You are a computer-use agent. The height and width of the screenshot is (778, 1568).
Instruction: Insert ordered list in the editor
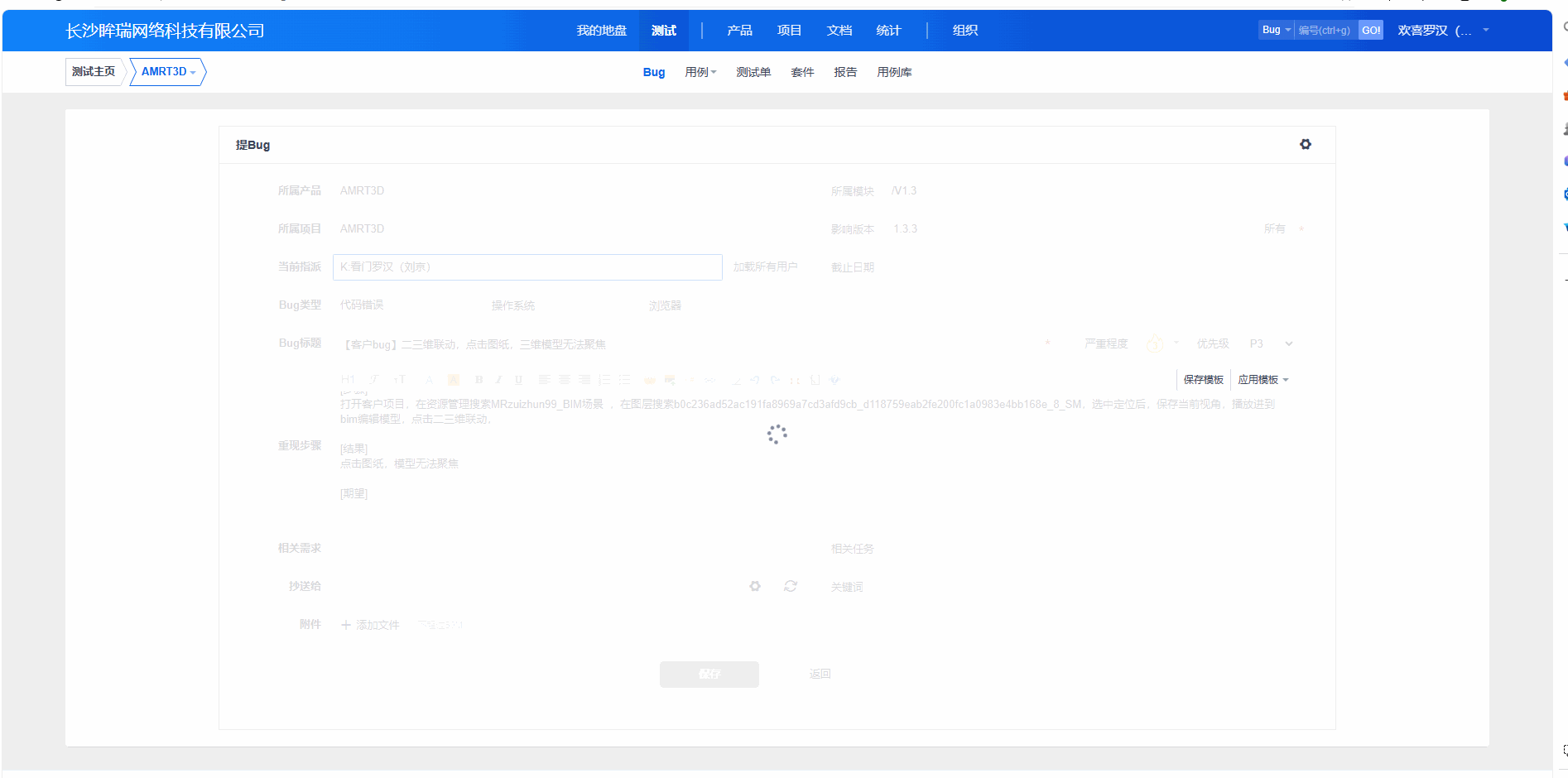(x=604, y=380)
